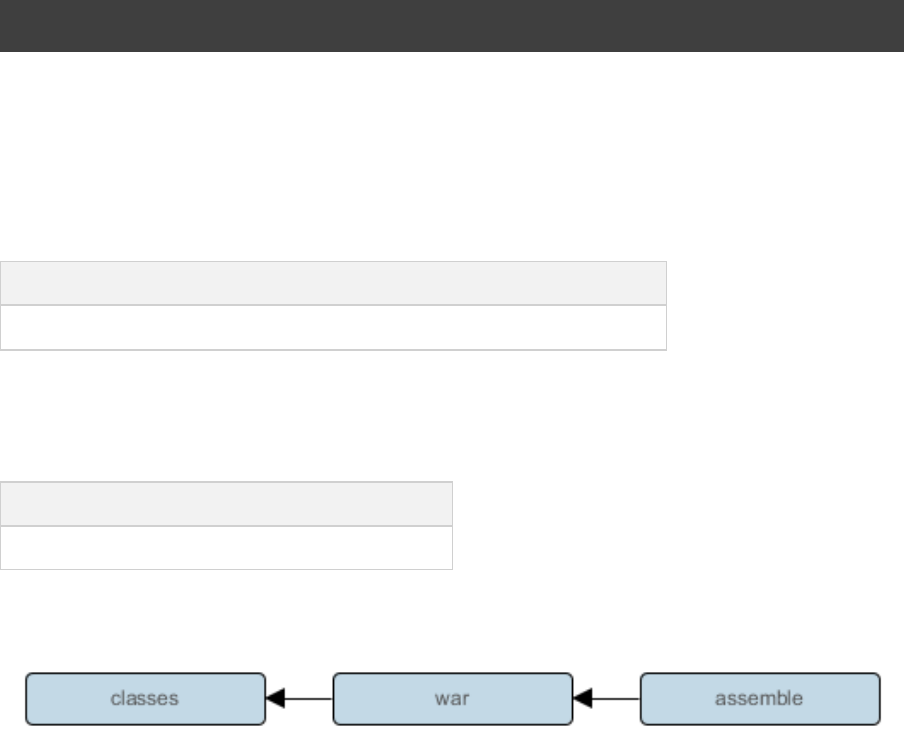Click the right border of the assemble box
905x750 pixels.
click(880, 698)
